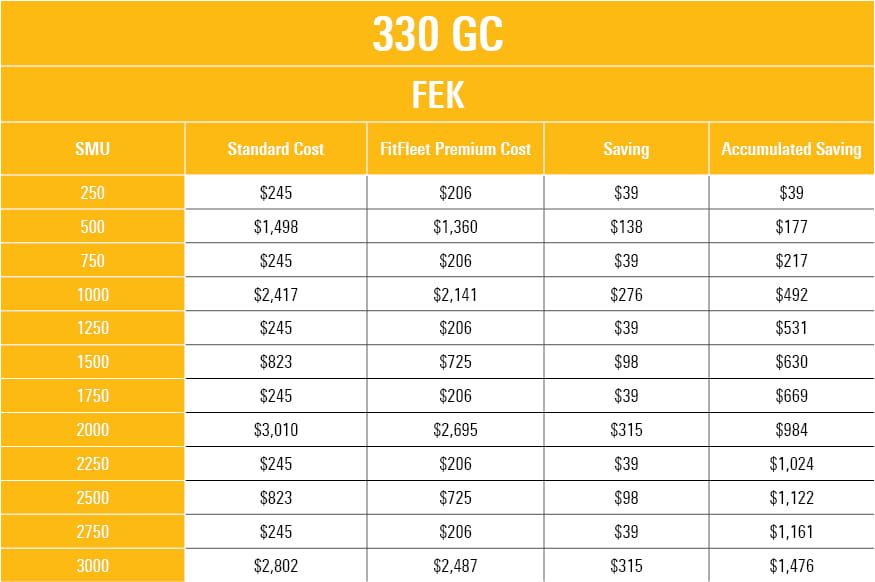Click the $1,498 standard cost cell

click(x=276, y=227)
